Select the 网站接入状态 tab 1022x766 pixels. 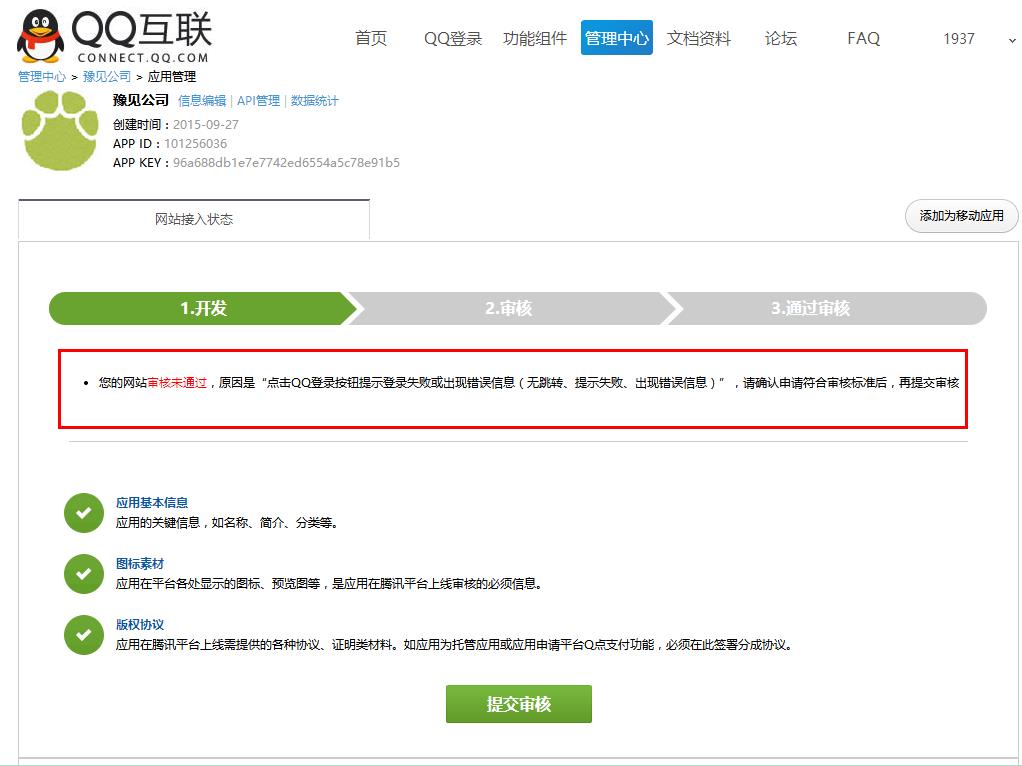click(x=193, y=219)
